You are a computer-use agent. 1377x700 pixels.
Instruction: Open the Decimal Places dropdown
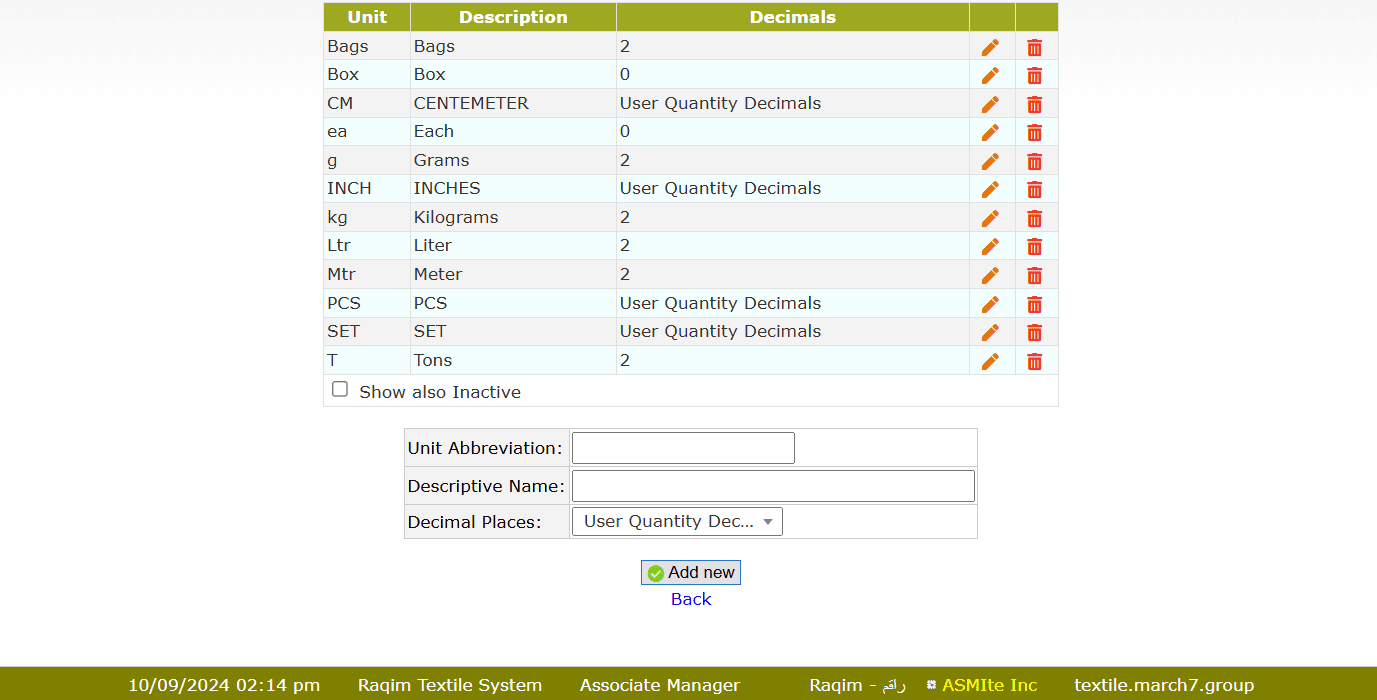[x=677, y=521]
